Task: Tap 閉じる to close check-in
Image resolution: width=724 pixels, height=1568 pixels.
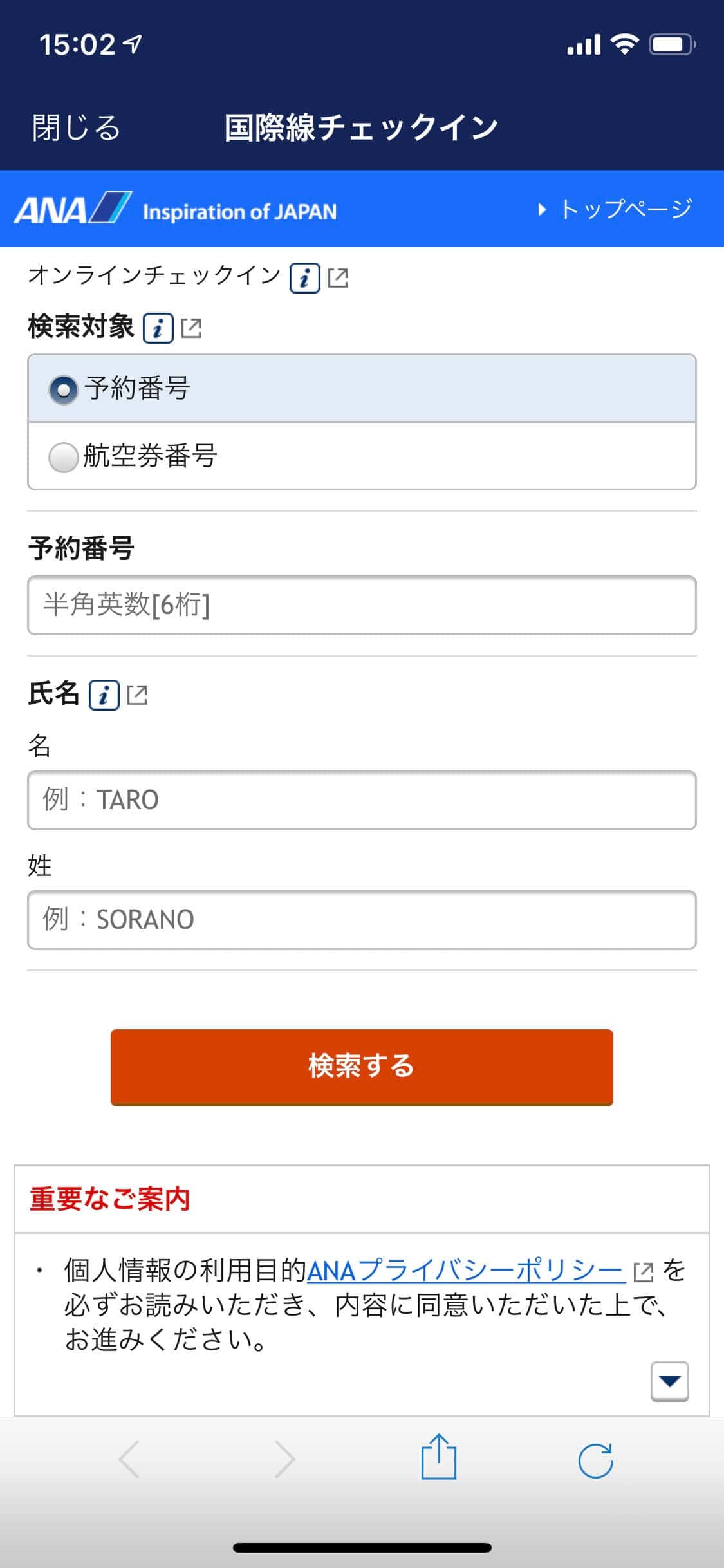Action: 77,127
